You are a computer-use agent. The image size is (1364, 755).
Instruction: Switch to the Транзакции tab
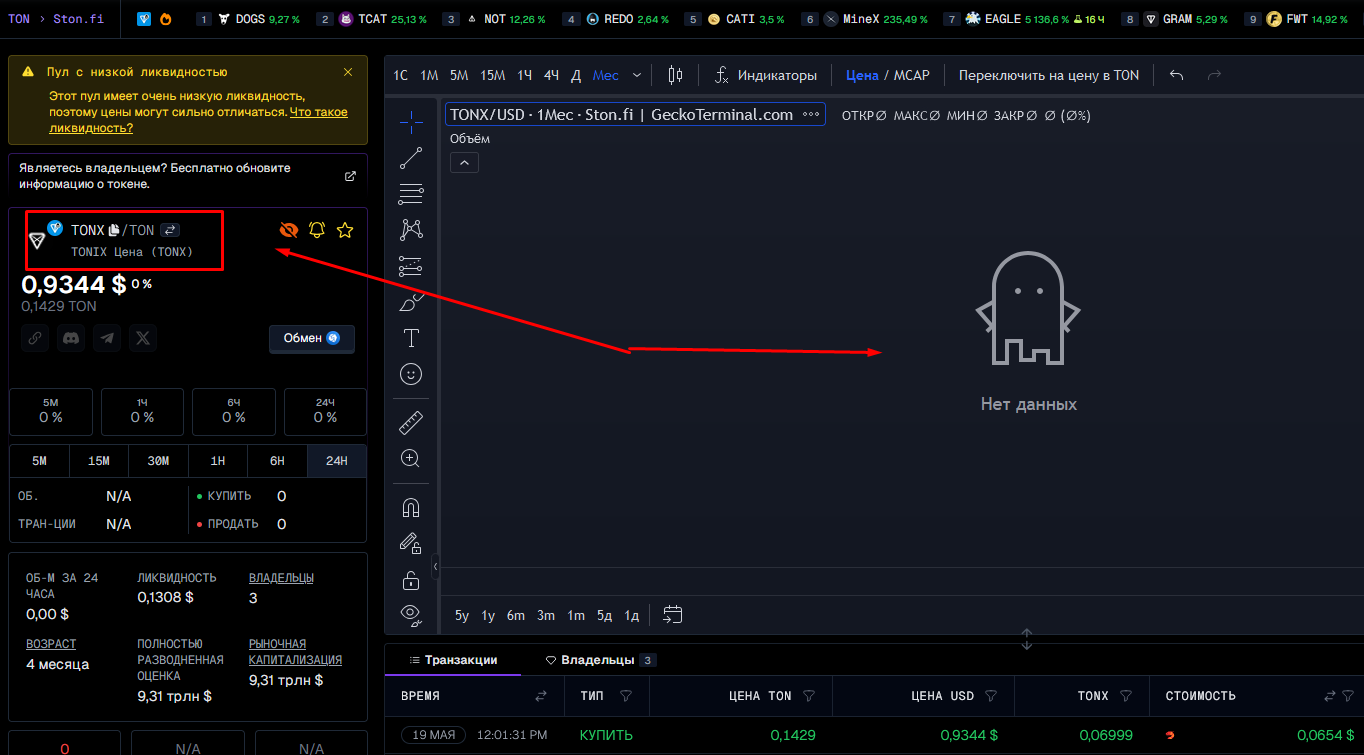click(453, 660)
